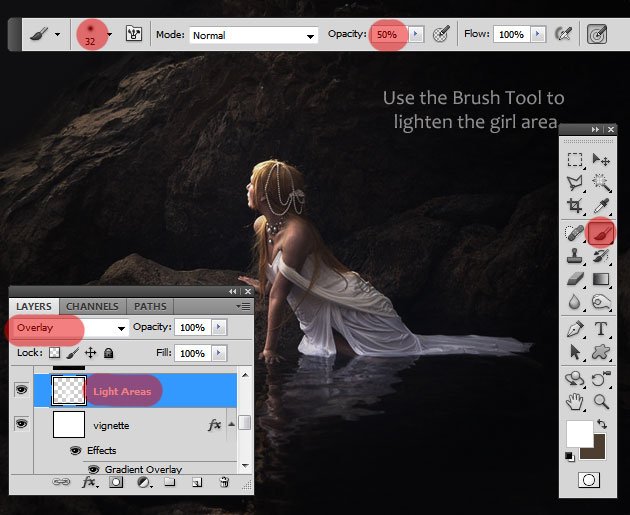Click the white foreground color swatch

click(x=579, y=433)
